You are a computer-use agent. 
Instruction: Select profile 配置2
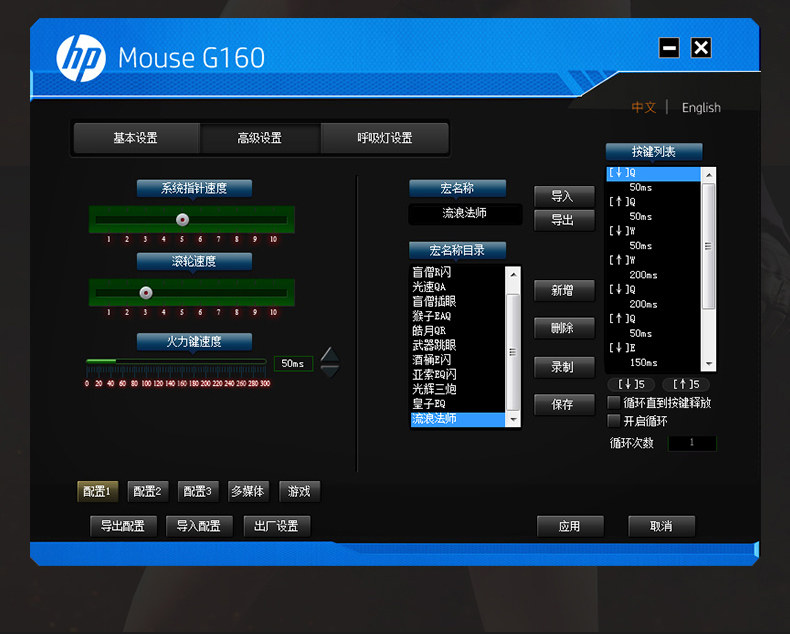coord(148,491)
